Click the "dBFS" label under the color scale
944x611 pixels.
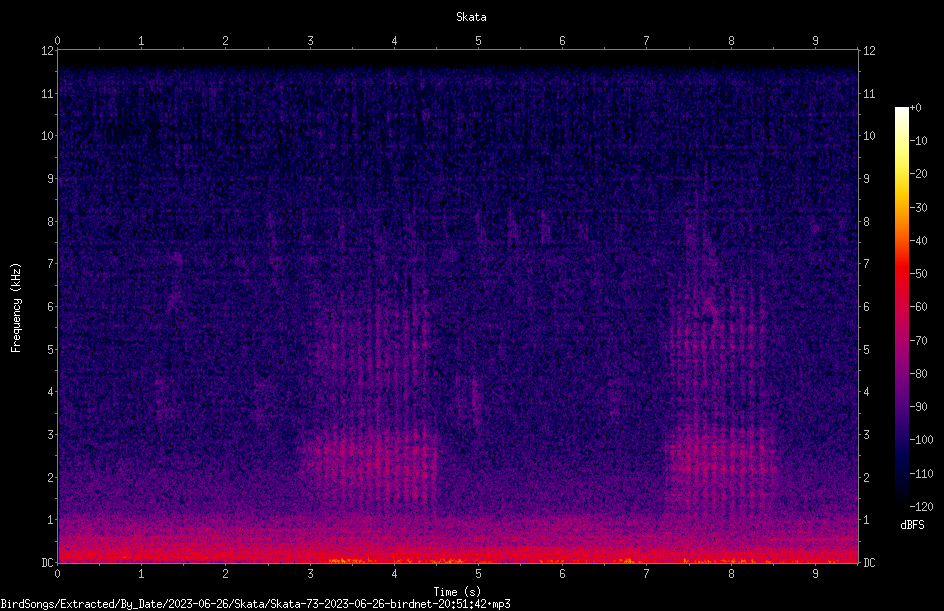pyautogui.click(x=912, y=525)
